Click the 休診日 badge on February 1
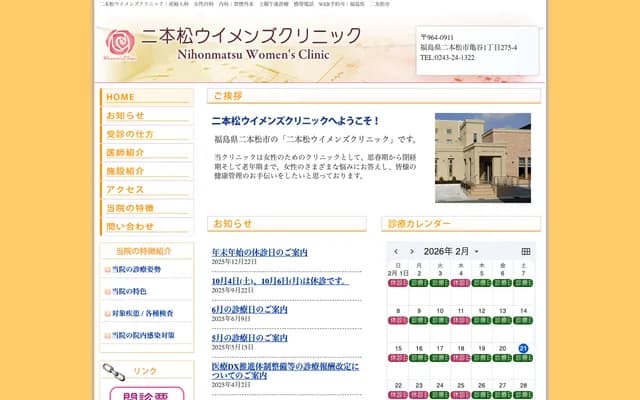 [397, 283]
